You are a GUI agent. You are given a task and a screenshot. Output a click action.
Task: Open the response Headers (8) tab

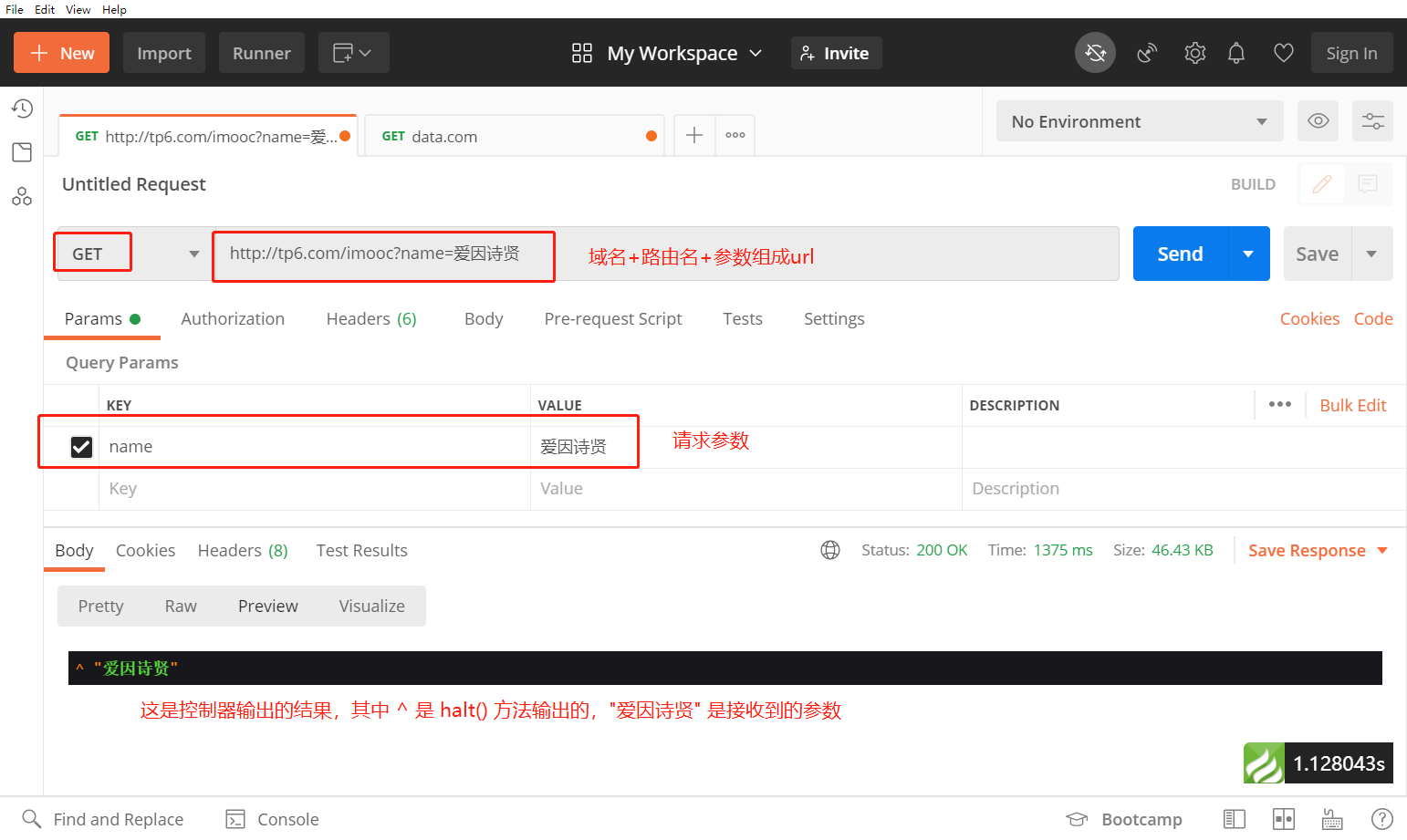(243, 550)
